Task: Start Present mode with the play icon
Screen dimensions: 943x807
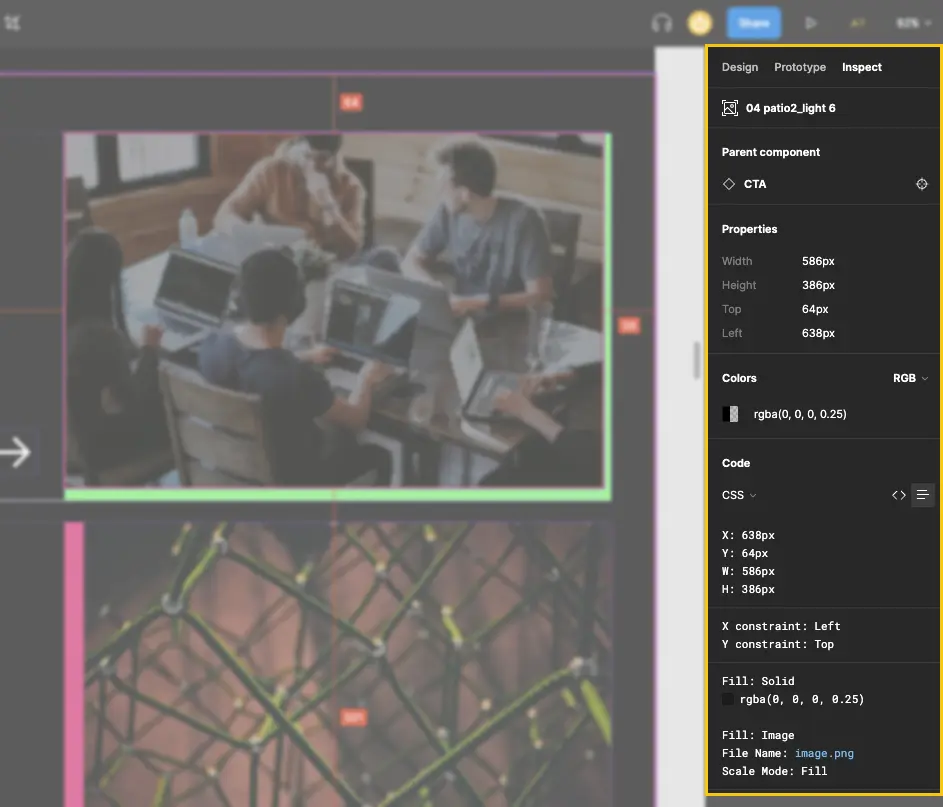Action: tap(811, 22)
